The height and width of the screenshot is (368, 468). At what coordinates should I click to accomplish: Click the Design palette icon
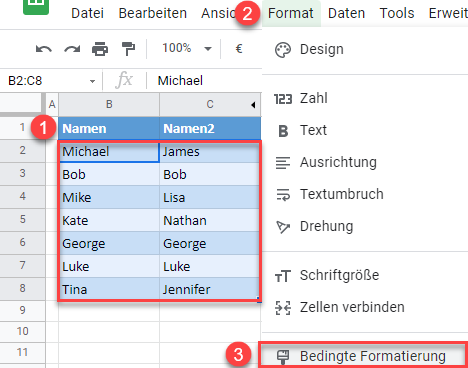[283, 50]
